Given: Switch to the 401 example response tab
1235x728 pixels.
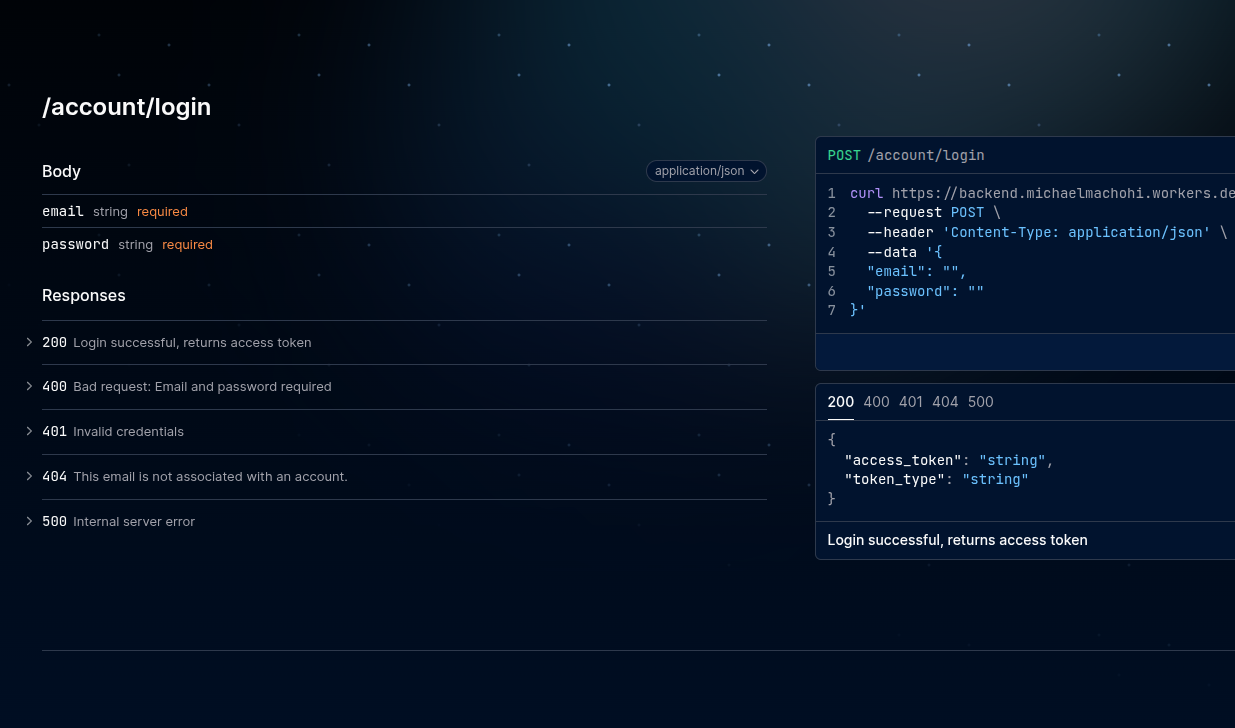Looking at the screenshot, I should pos(910,402).
